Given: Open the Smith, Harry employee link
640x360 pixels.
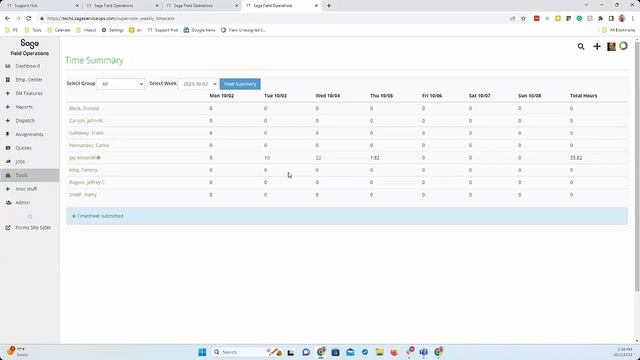Looking at the screenshot, I should click(83, 195).
